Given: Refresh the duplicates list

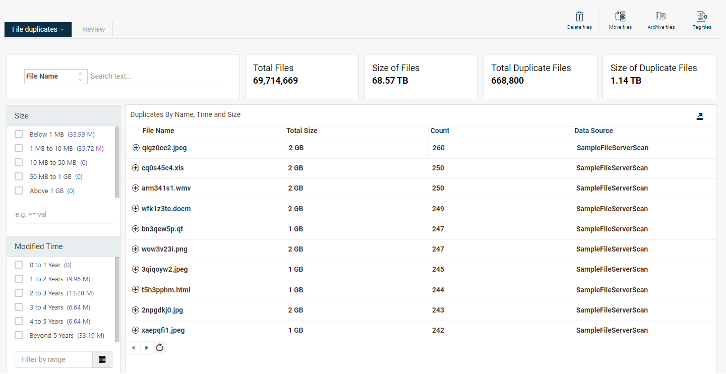Looking at the screenshot, I should 159,348.
